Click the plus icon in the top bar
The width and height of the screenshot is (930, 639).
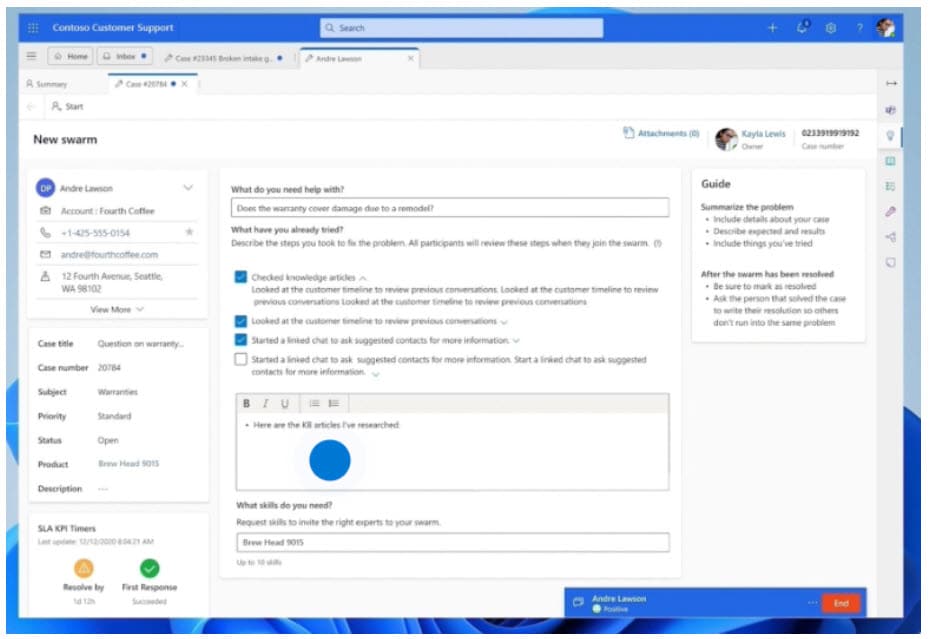click(772, 27)
